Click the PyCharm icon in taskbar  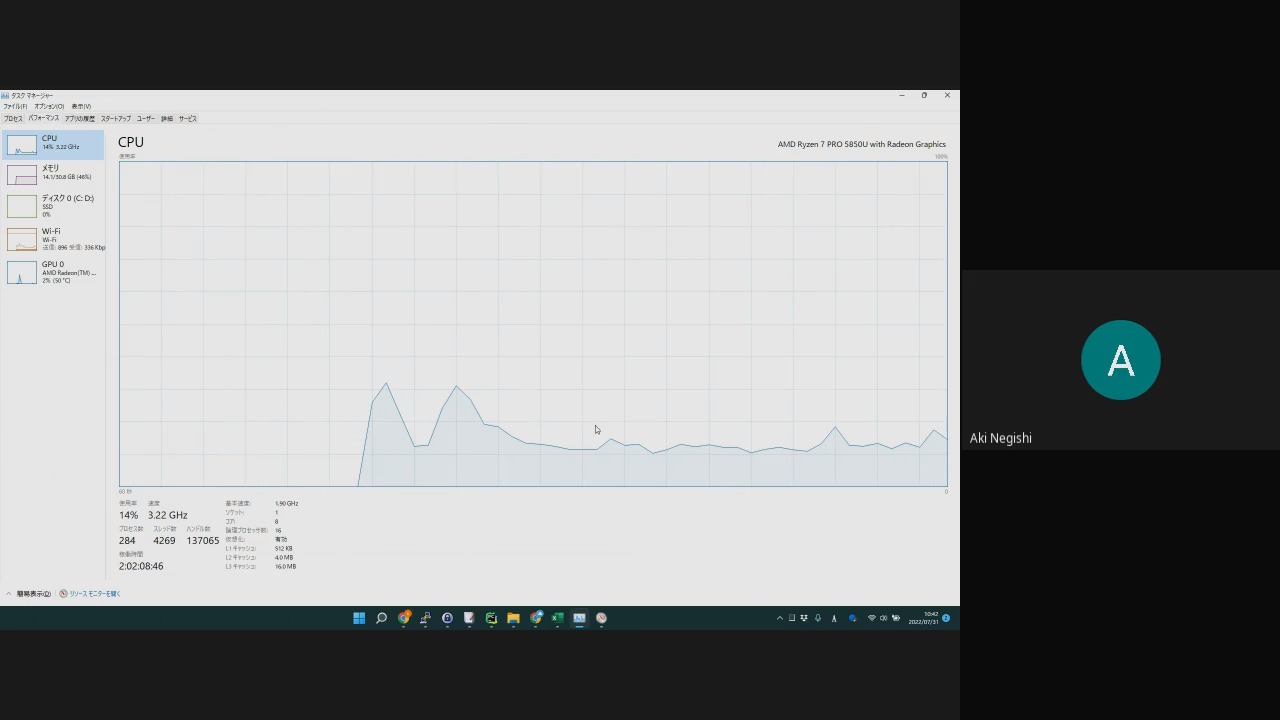point(491,618)
